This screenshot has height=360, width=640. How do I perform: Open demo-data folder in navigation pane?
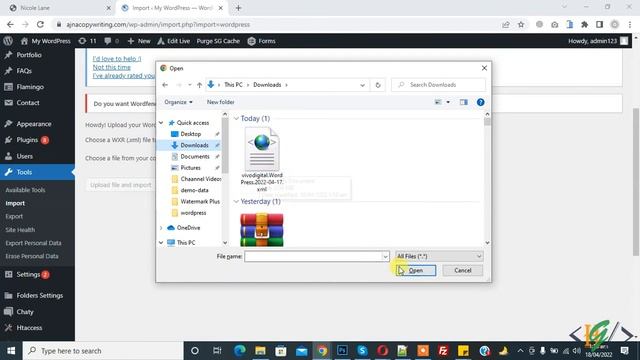tap(194, 190)
